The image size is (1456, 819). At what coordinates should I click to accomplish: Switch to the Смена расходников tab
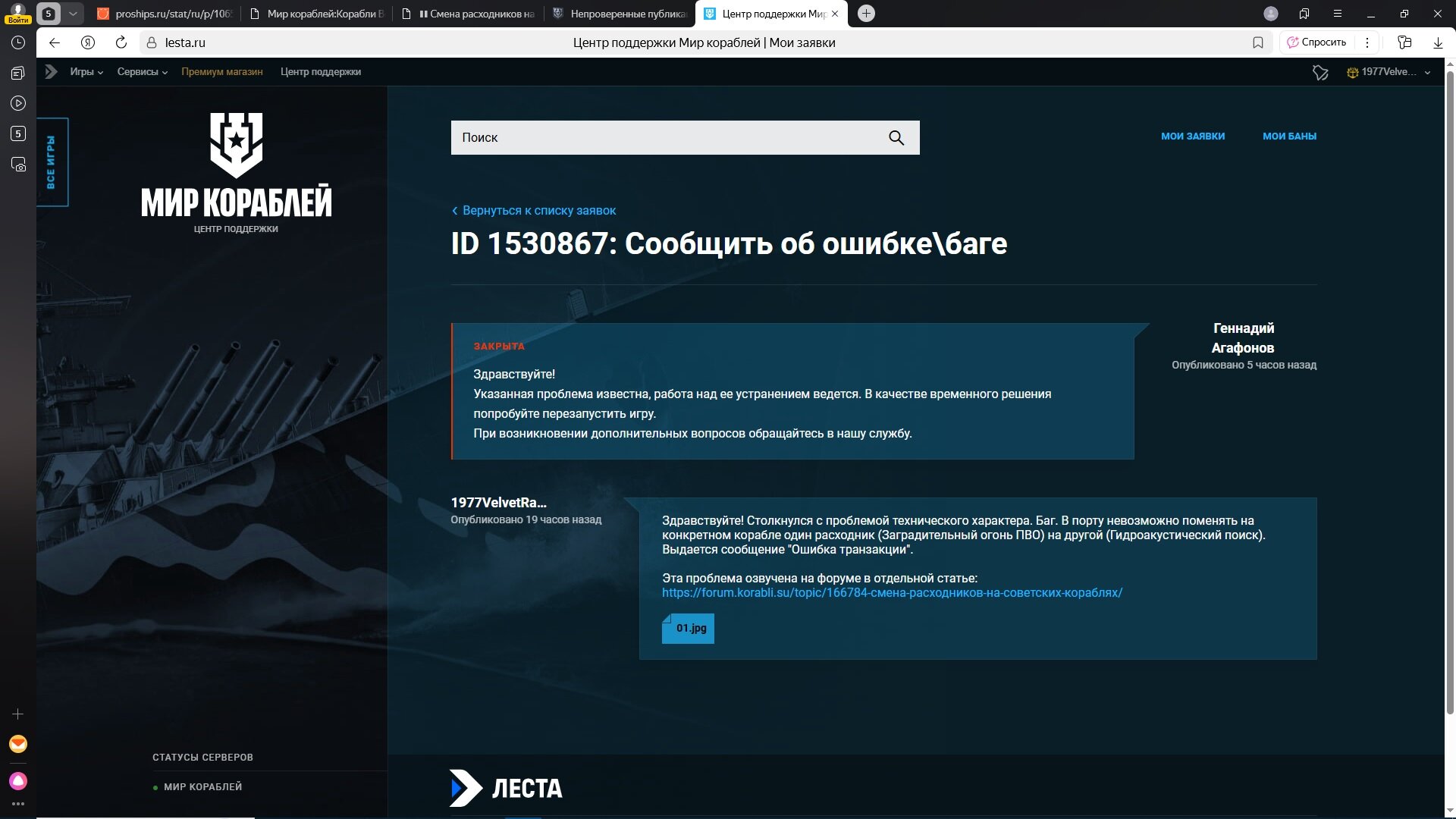point(470,14)
